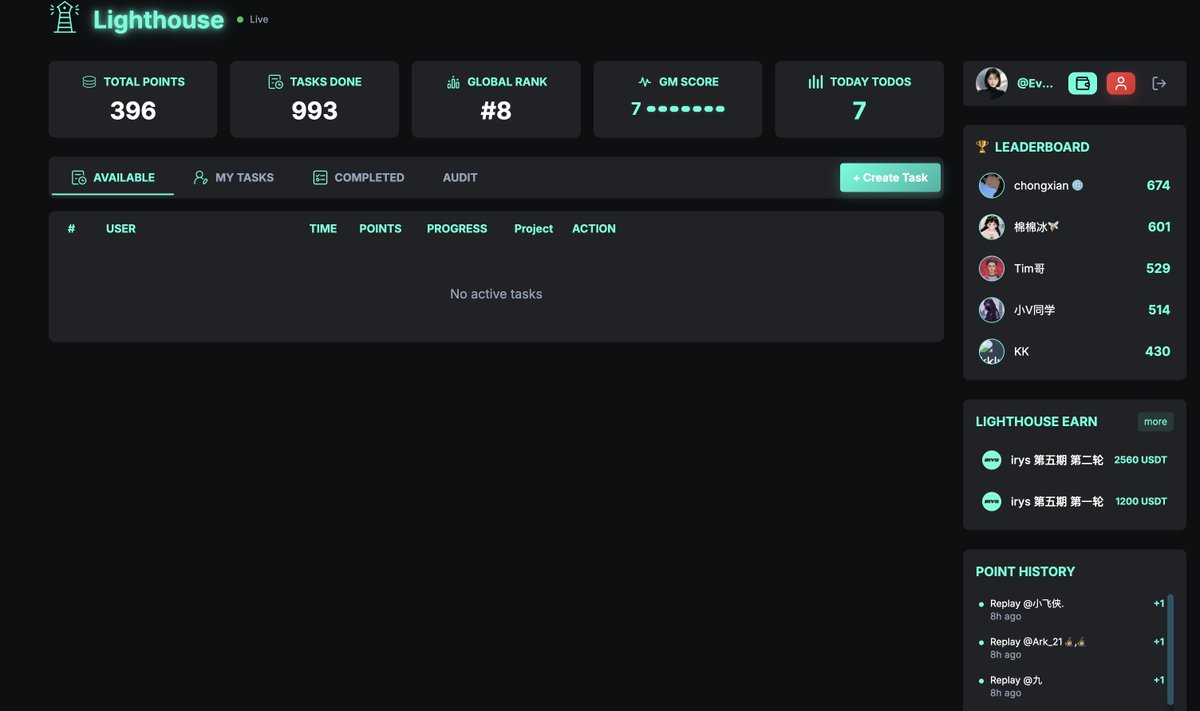The image size is (1200, 711).
Task: Click the Total Points card value 396
Action: (x=133, y=111)
